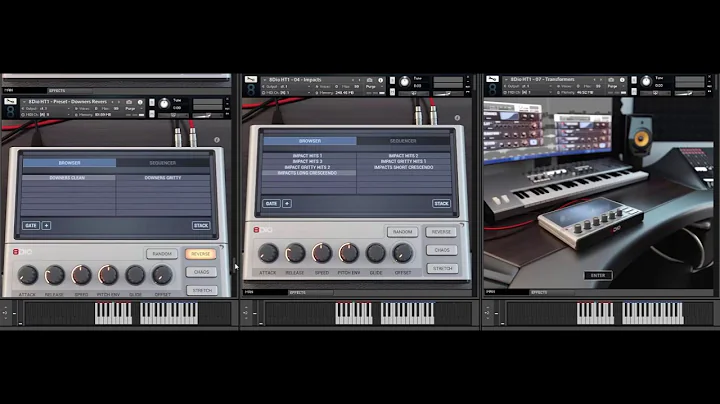Image resolution: width=720 pixels, height=404 pixels.
Task: Go to next preset arrow in Transformers header
Action: (x=601, y=79)
